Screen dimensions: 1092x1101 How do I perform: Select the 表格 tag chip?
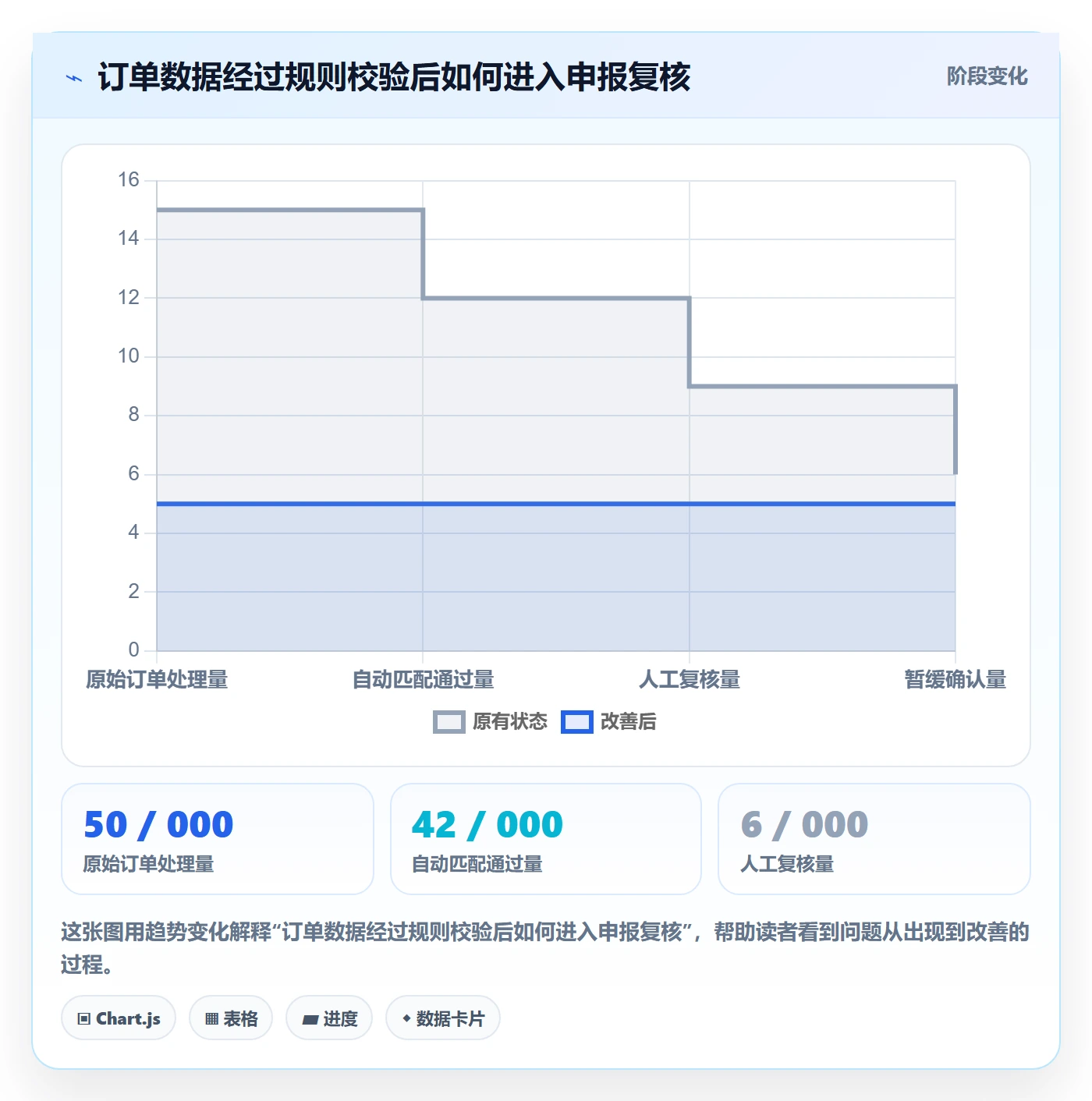231,1018
